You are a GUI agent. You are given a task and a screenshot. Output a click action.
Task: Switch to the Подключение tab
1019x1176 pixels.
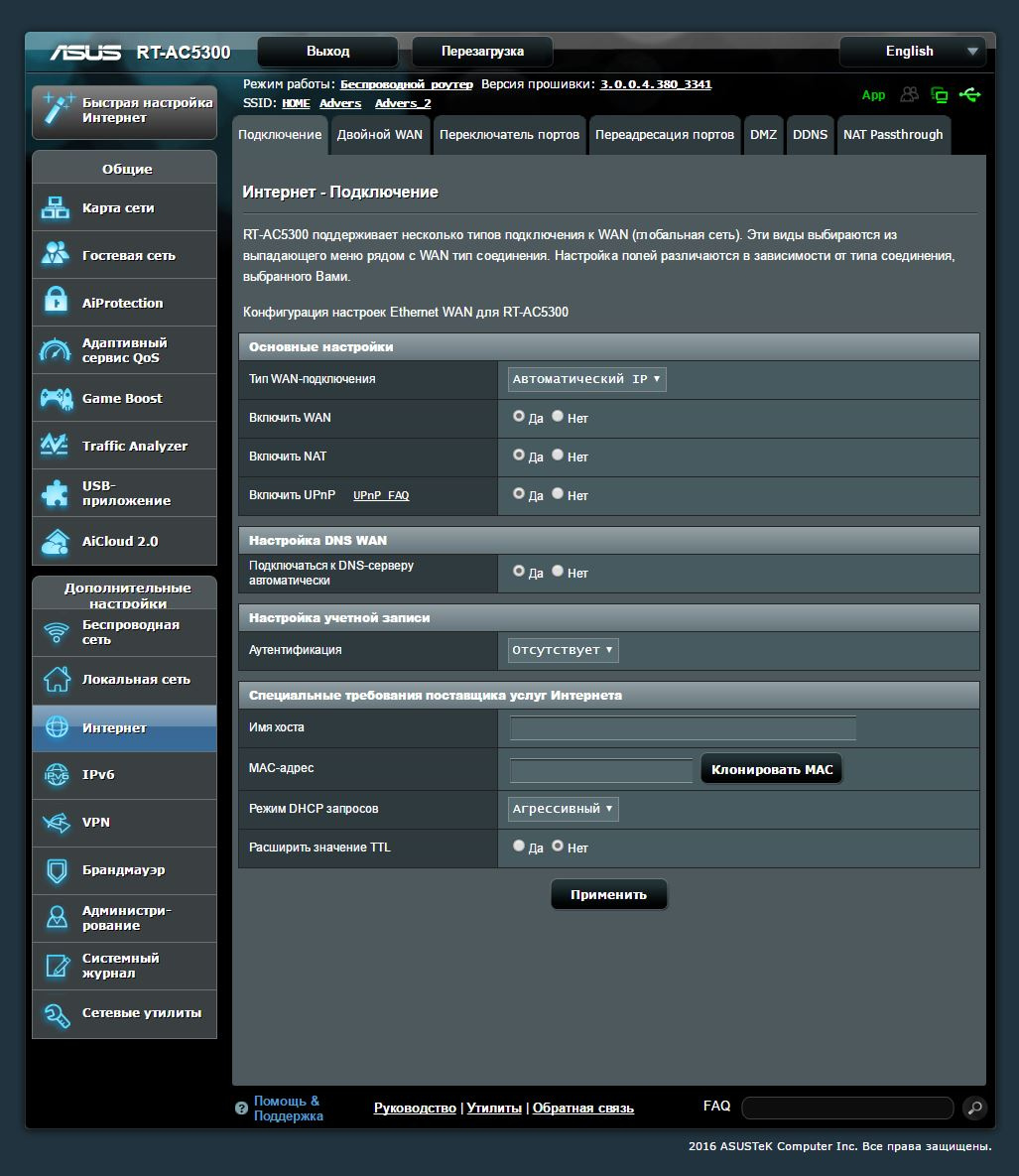point(280,135)
